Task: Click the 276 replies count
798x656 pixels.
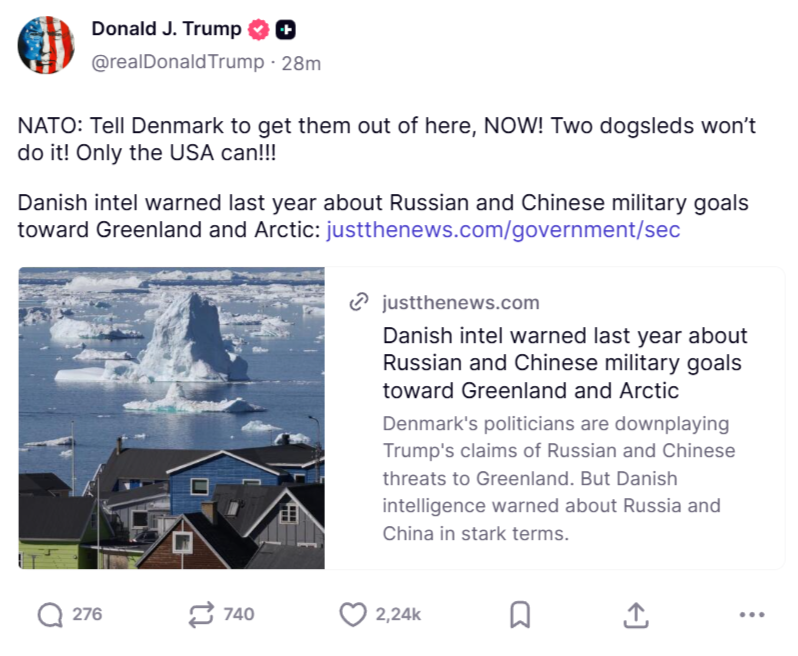Action: (x=87, y=614)
